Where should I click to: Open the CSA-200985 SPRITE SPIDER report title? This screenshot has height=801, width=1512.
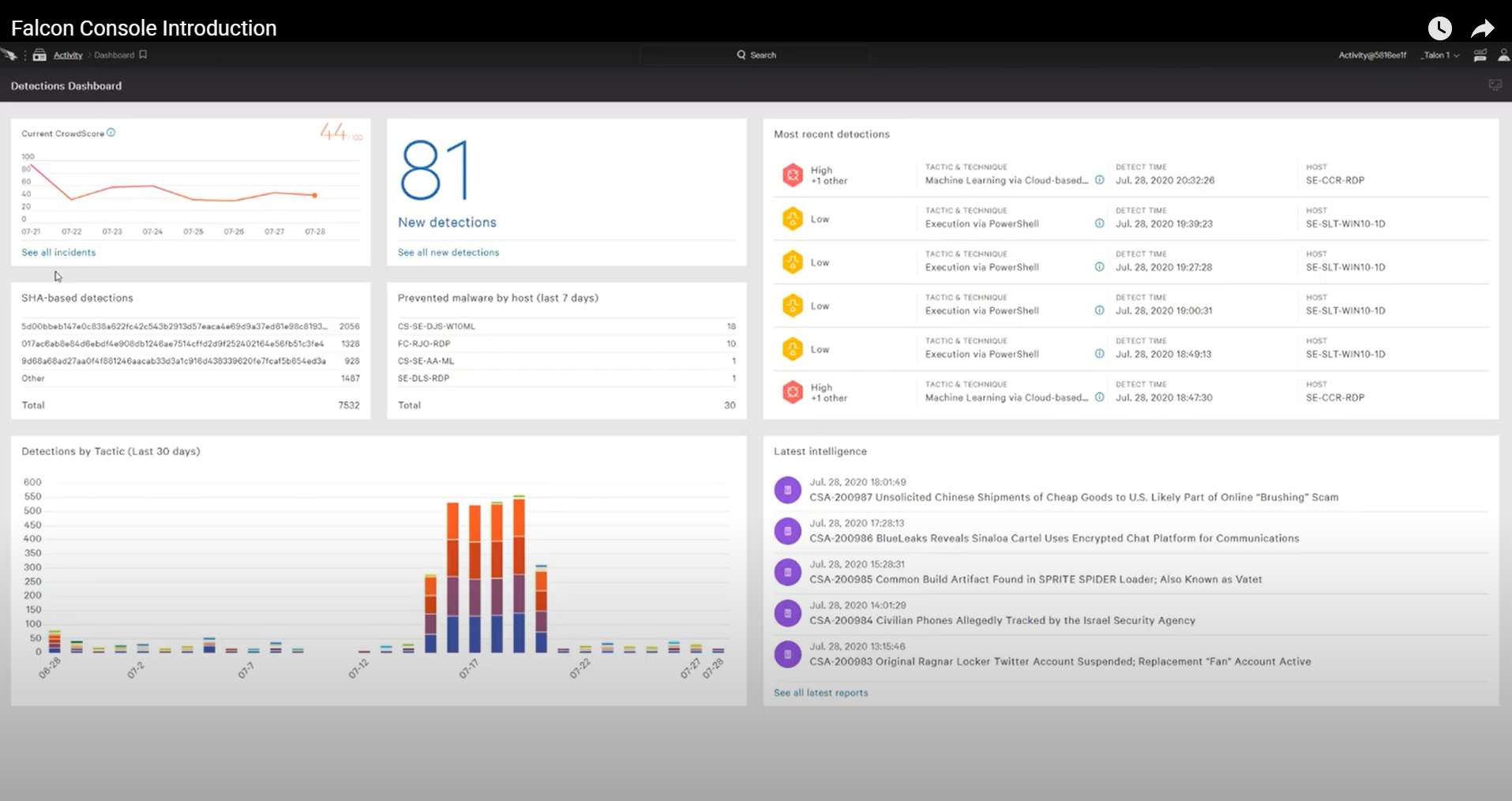[1036, 579]
